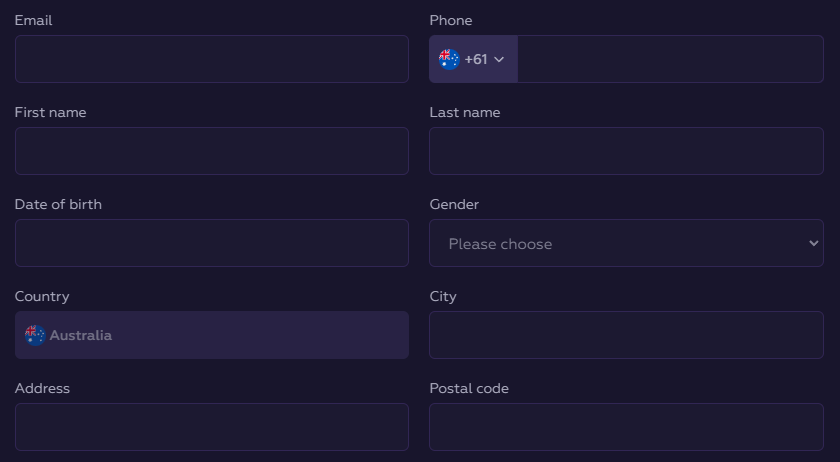Click the Postal code label text
The width and height of the screenshot is (840, 462).
[x=469, y=388]
